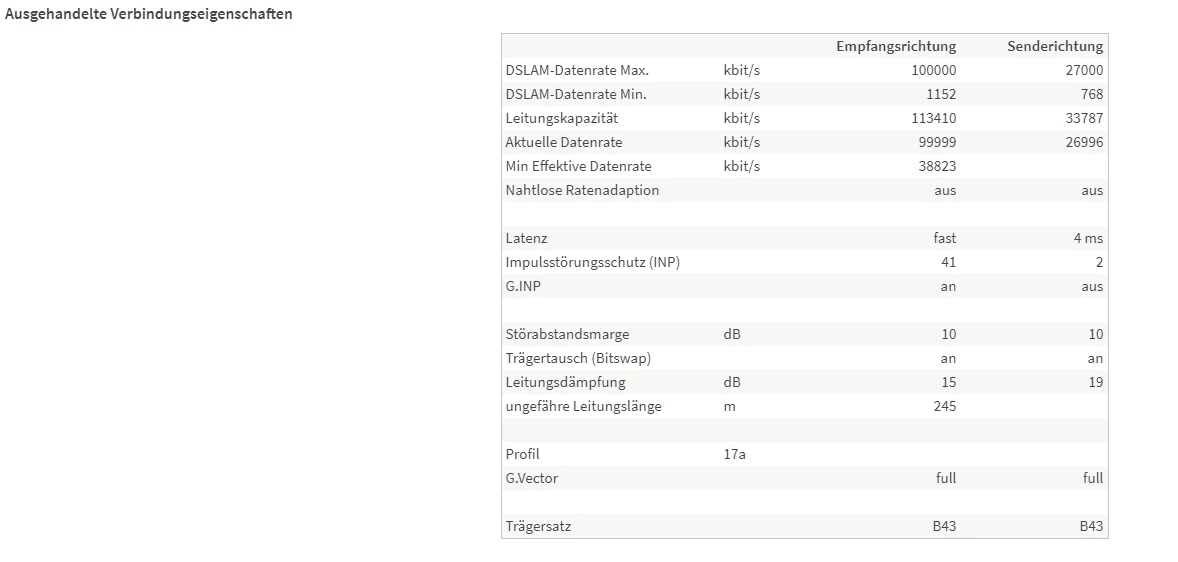Click the Ausgehandelte Verbindungseigenschaften heading
This screenshot has height=562, width=1178.
[149, 15]
